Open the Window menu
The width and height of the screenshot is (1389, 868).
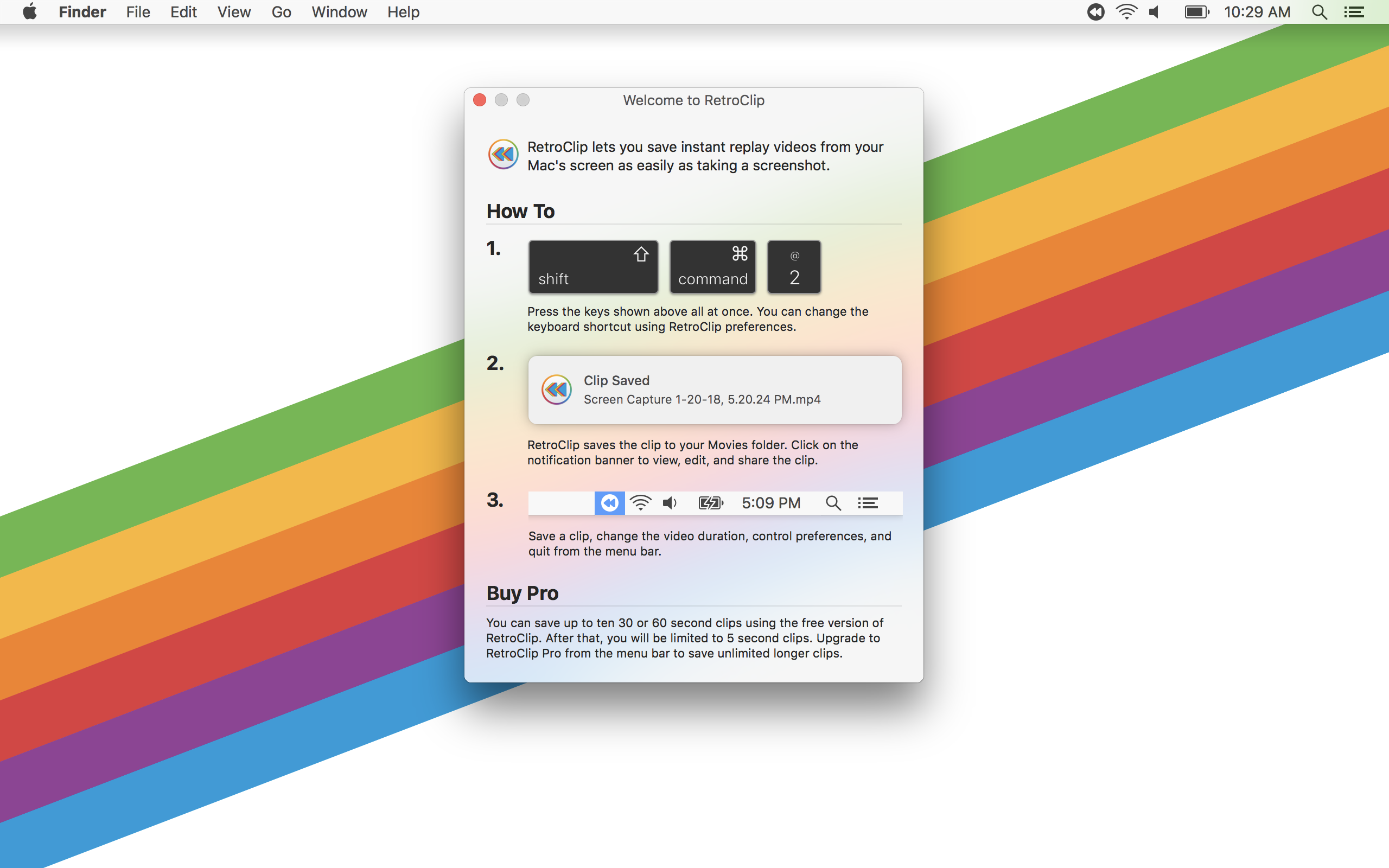click(x=339, y=12)
